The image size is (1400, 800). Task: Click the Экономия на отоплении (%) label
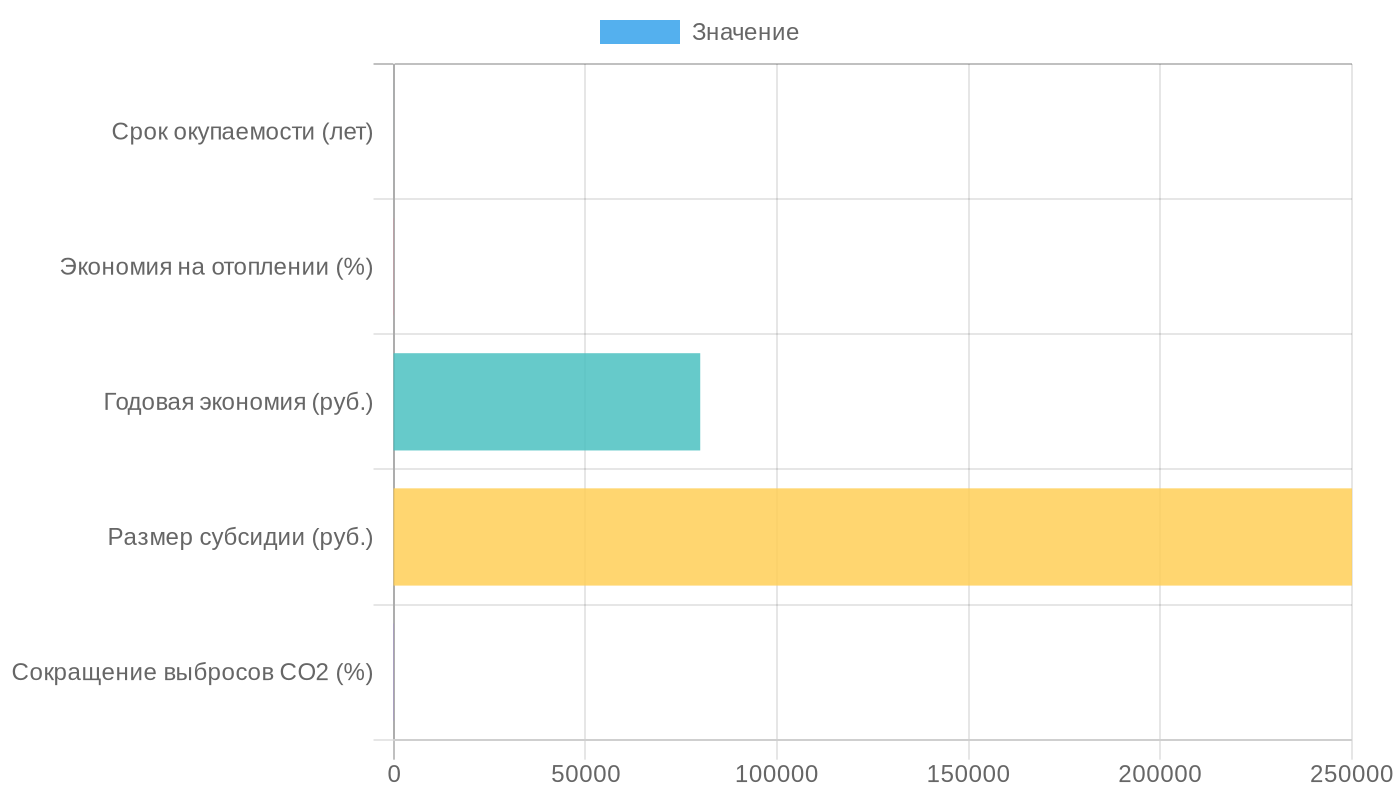pyautogui.click(x=216, y=267)
